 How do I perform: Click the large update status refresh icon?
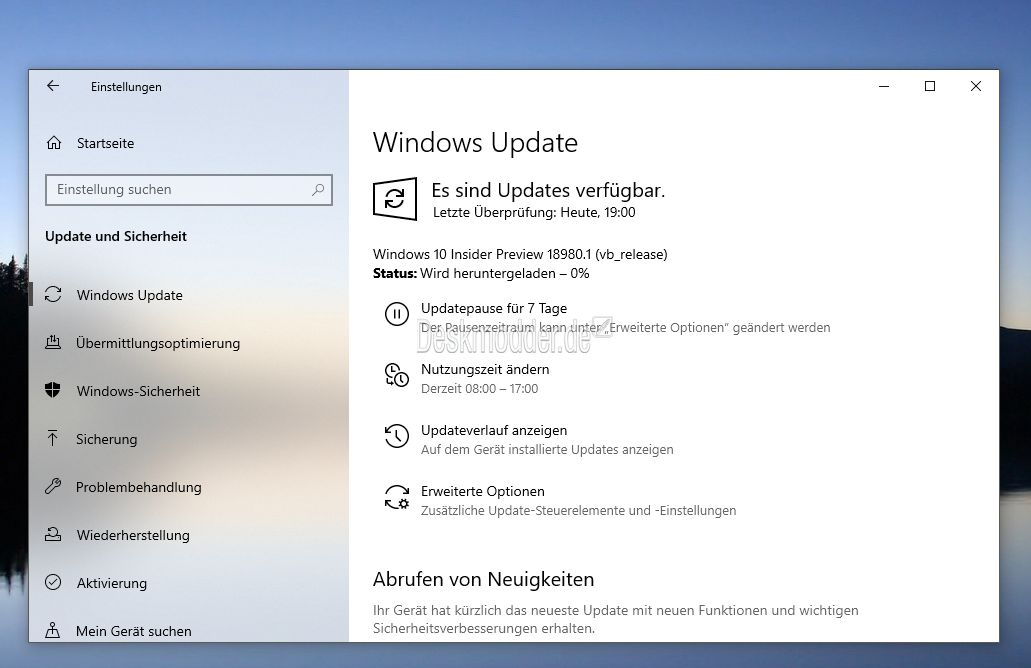pyautogui.click(x=395, y=199)
